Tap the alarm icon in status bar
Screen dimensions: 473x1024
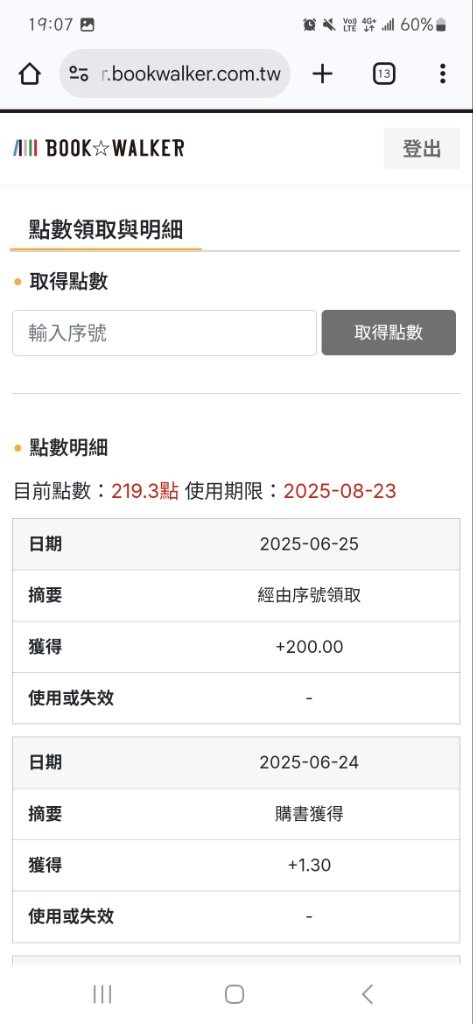(309, 25)
